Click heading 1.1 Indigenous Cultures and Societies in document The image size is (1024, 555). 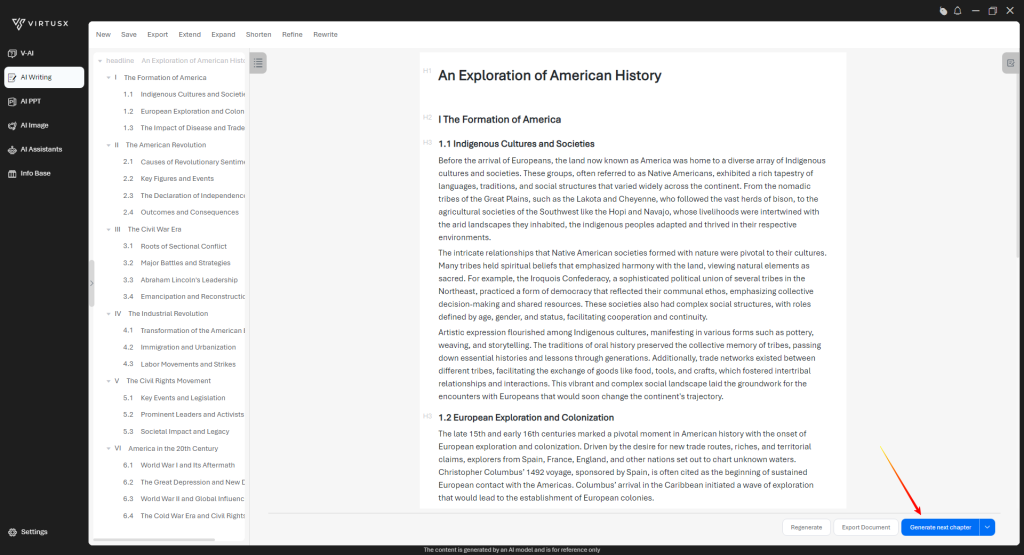[516, 144]
